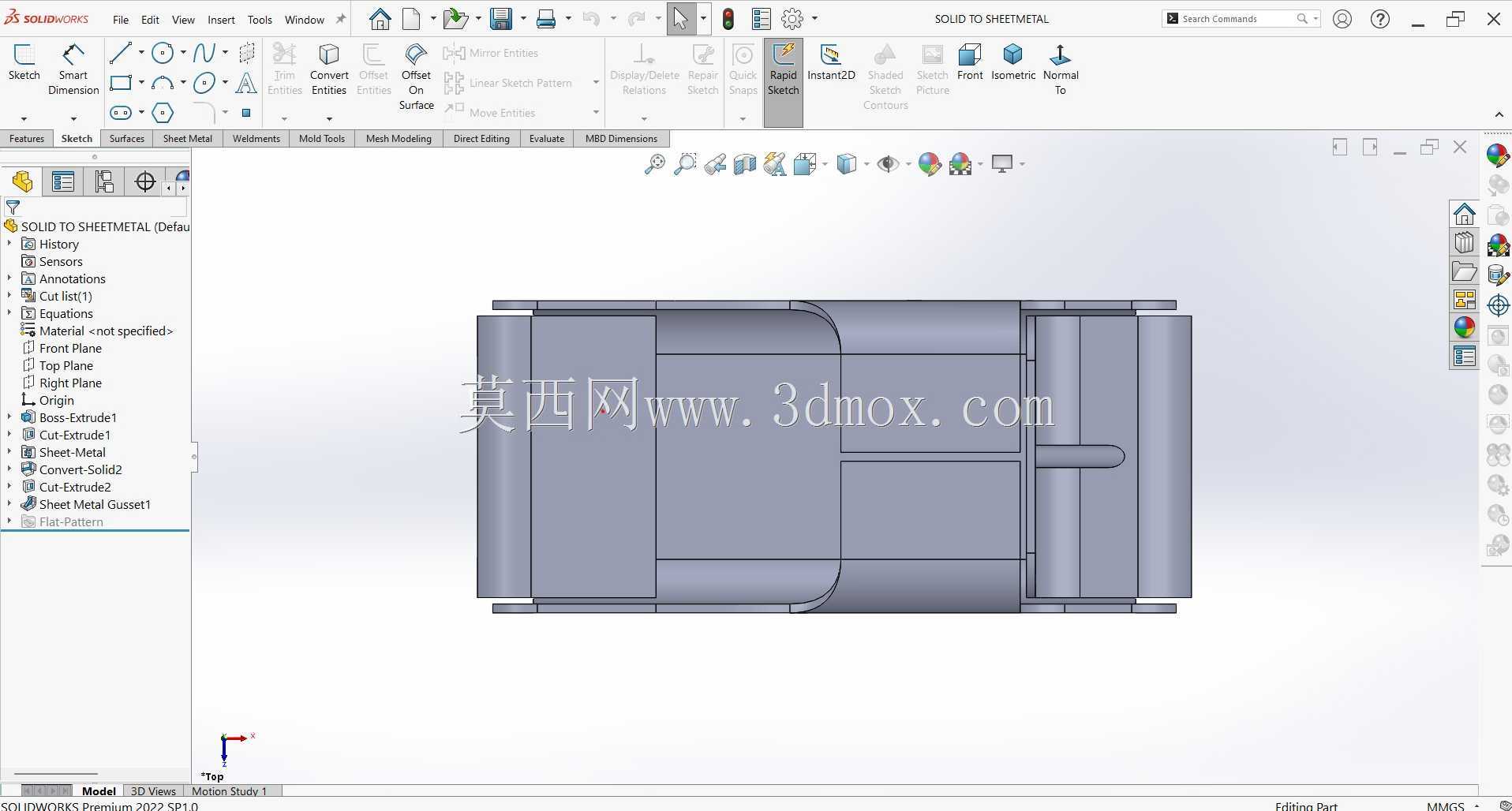The image size is (1512, 811).
Task: Click Display Style cube icon
Action: [846, 164]
